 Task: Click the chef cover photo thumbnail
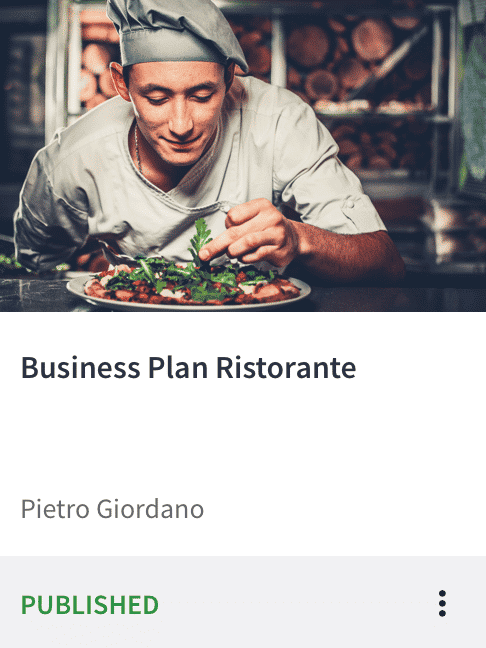point(243,156)
